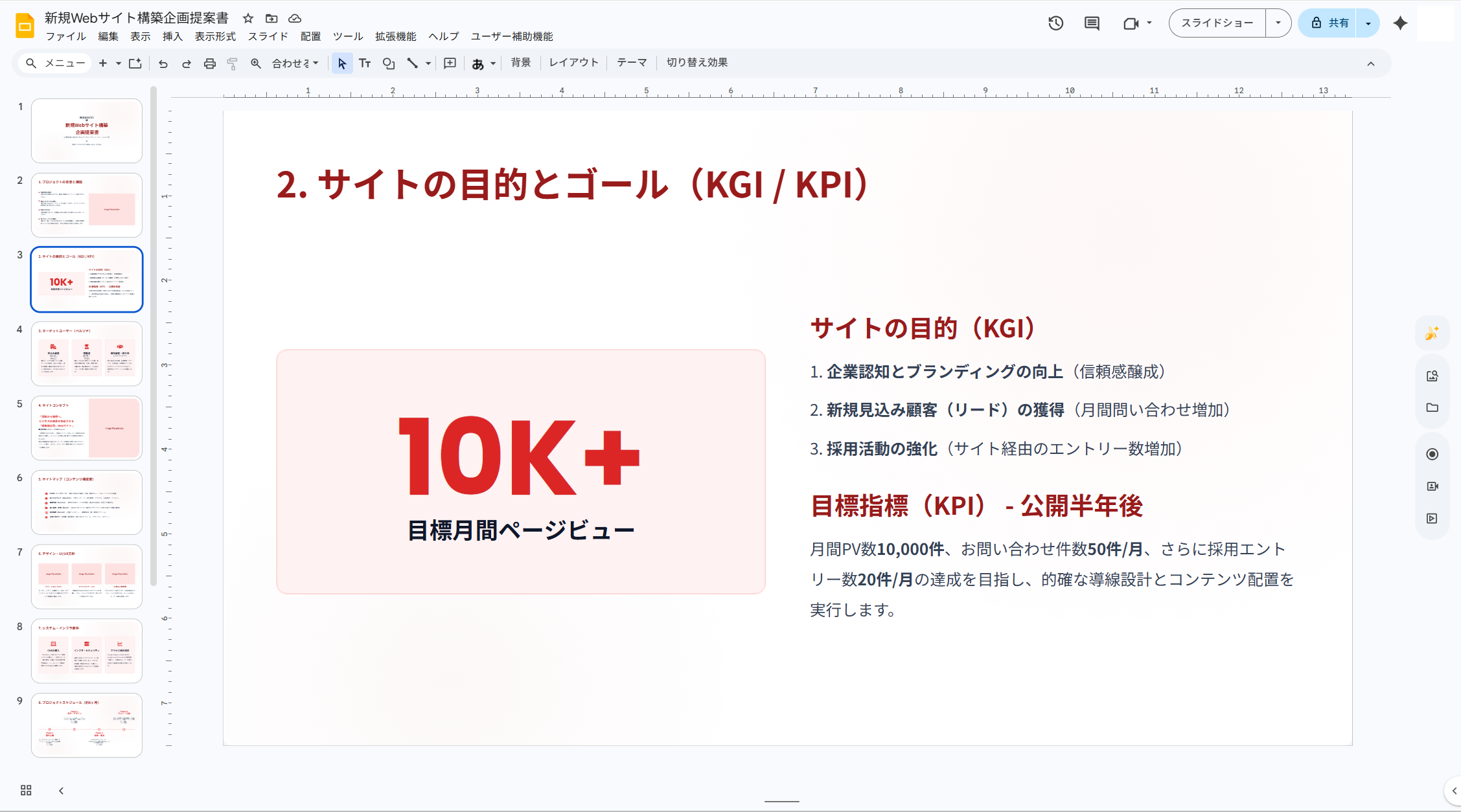Select the shape insertion tool
The height and width of the screenshot is (812, 1461).
coord(388,63)
